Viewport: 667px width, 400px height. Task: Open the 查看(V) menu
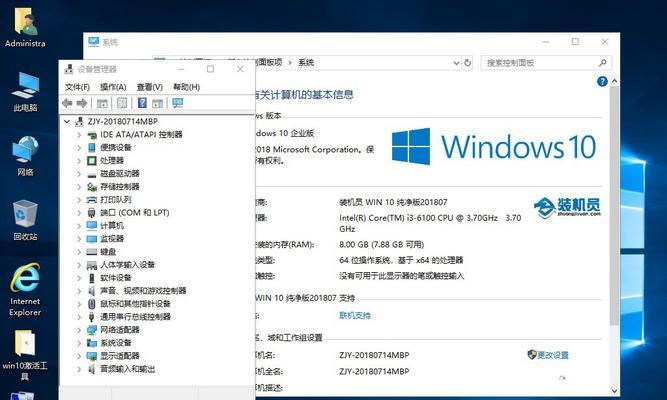pos(150,87)
